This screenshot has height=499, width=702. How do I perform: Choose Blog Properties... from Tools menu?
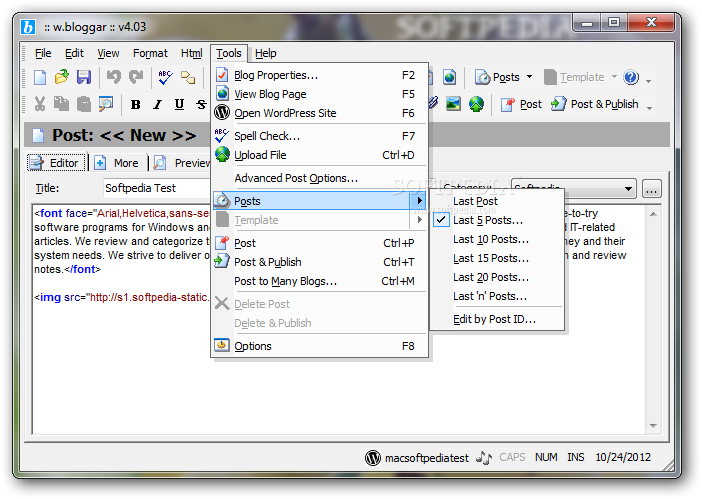[x=319, y=75]
